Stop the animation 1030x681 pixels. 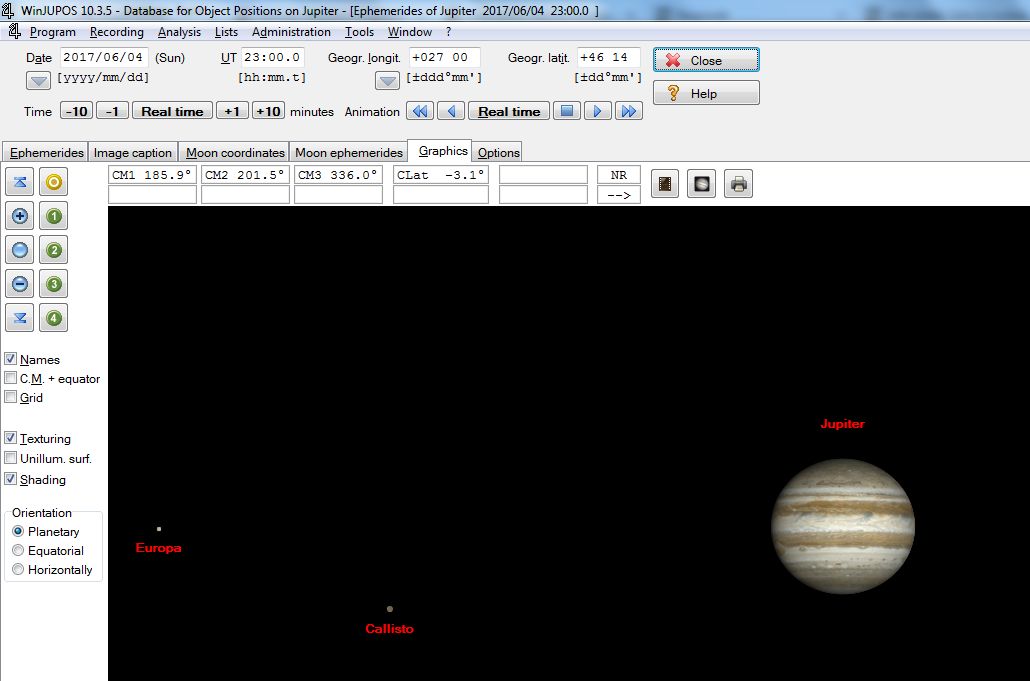pos(567,111)
